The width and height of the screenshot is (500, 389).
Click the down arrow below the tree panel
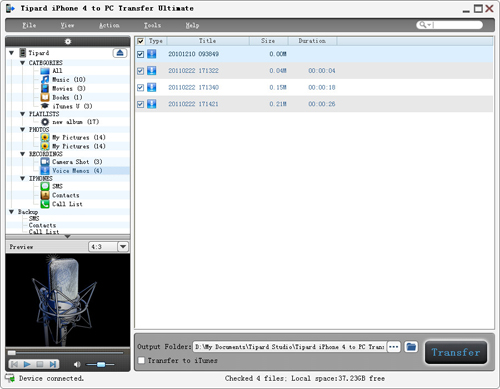coord(68,236)
